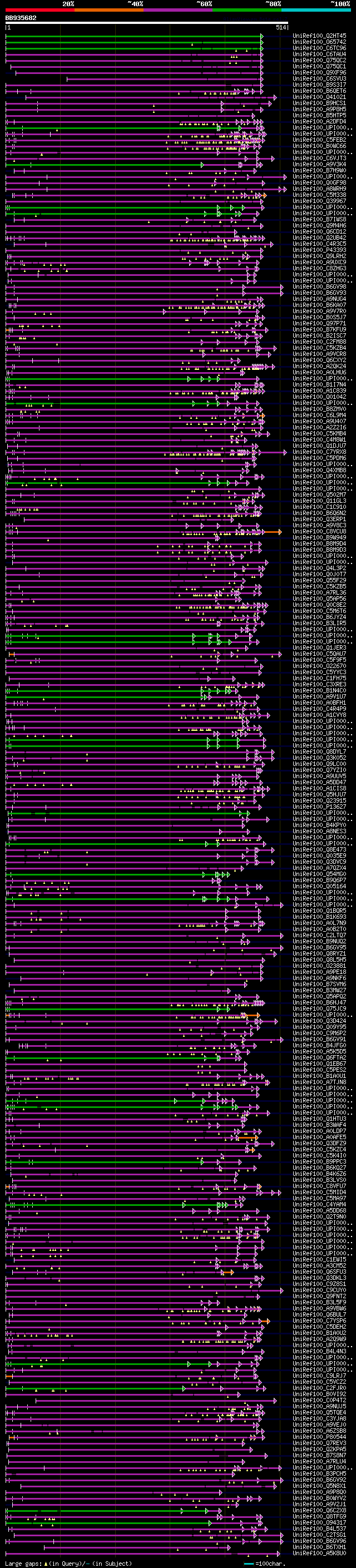Image resolution: width=356 pixels, height=1568 pixels.
Task: Select hit UniRef100_C3XRE3
Action: coord(319,684)
